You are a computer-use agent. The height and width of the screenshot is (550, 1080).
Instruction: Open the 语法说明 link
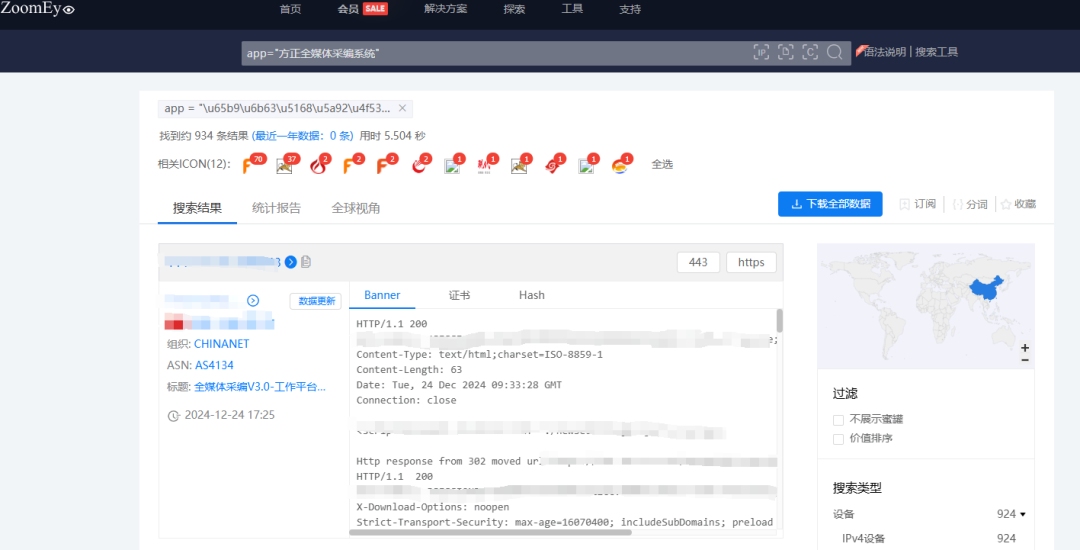click(x=885, y=52)
